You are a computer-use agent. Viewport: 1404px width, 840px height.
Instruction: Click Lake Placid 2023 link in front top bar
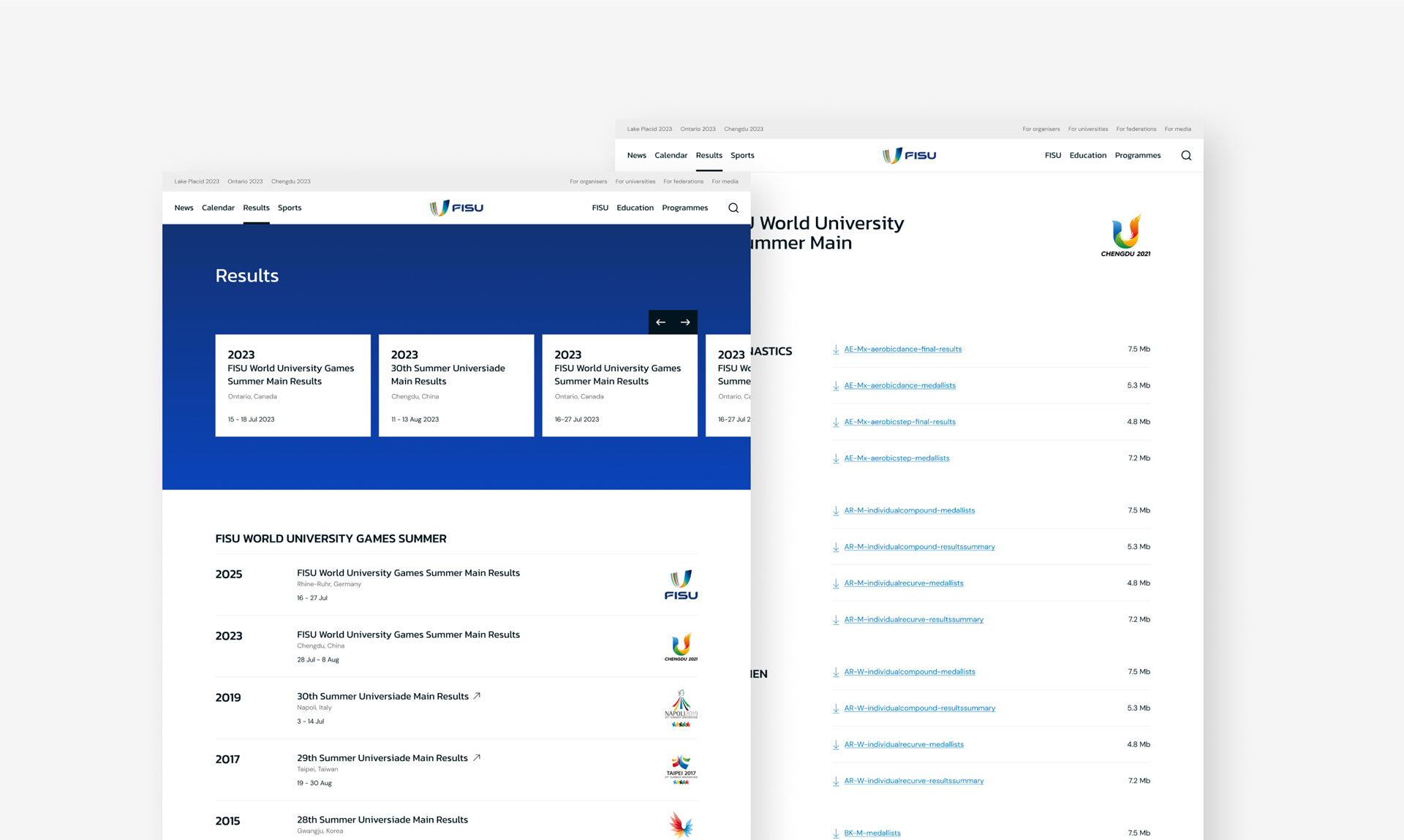[x=197, y=181]
